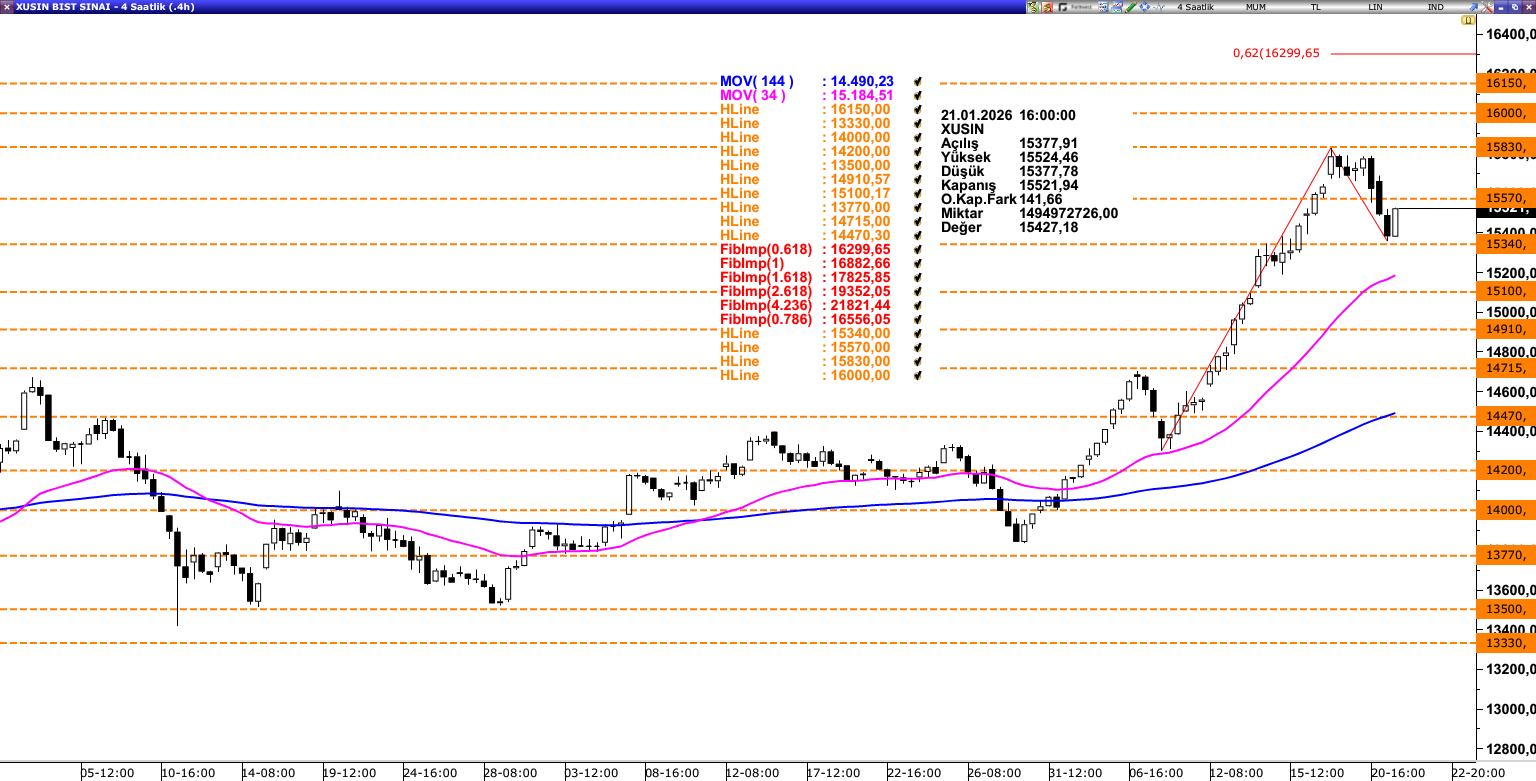The image size is (1536, 781).
Task: Select the LIN scale option
Action: tap(1375, 7)
